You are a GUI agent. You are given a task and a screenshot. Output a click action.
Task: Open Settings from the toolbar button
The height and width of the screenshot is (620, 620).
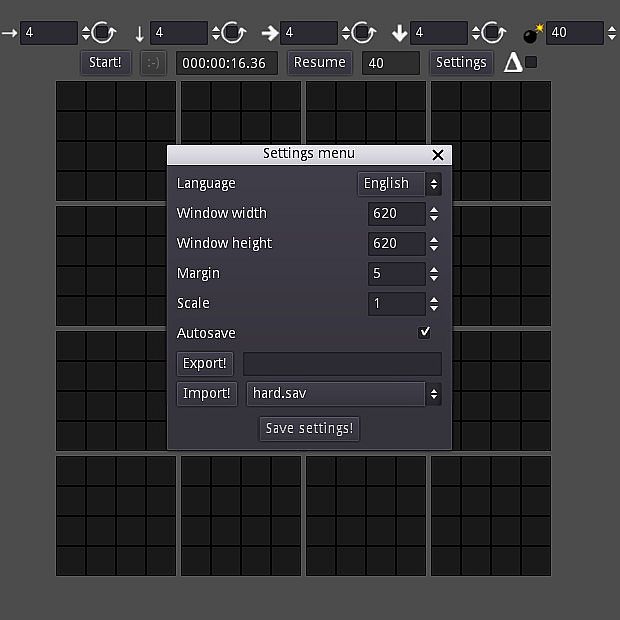[461, 62]
